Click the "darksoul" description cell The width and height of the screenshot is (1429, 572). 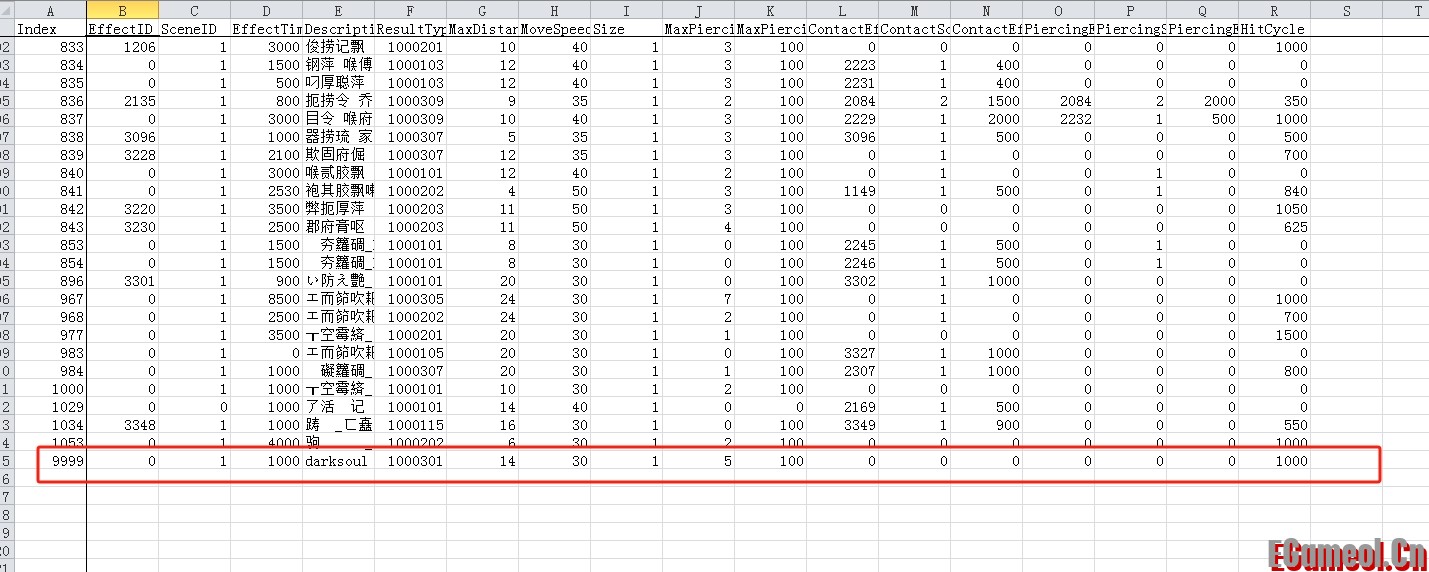coord(338,461)
